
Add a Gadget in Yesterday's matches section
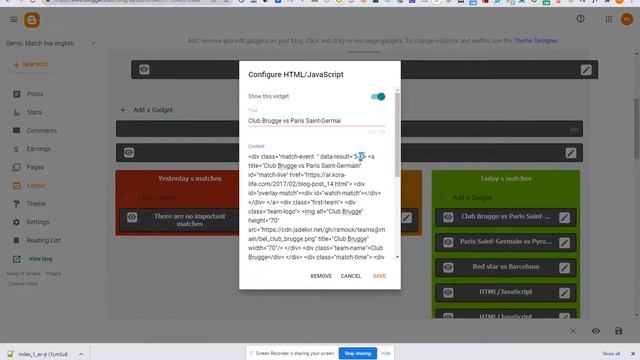151,198
